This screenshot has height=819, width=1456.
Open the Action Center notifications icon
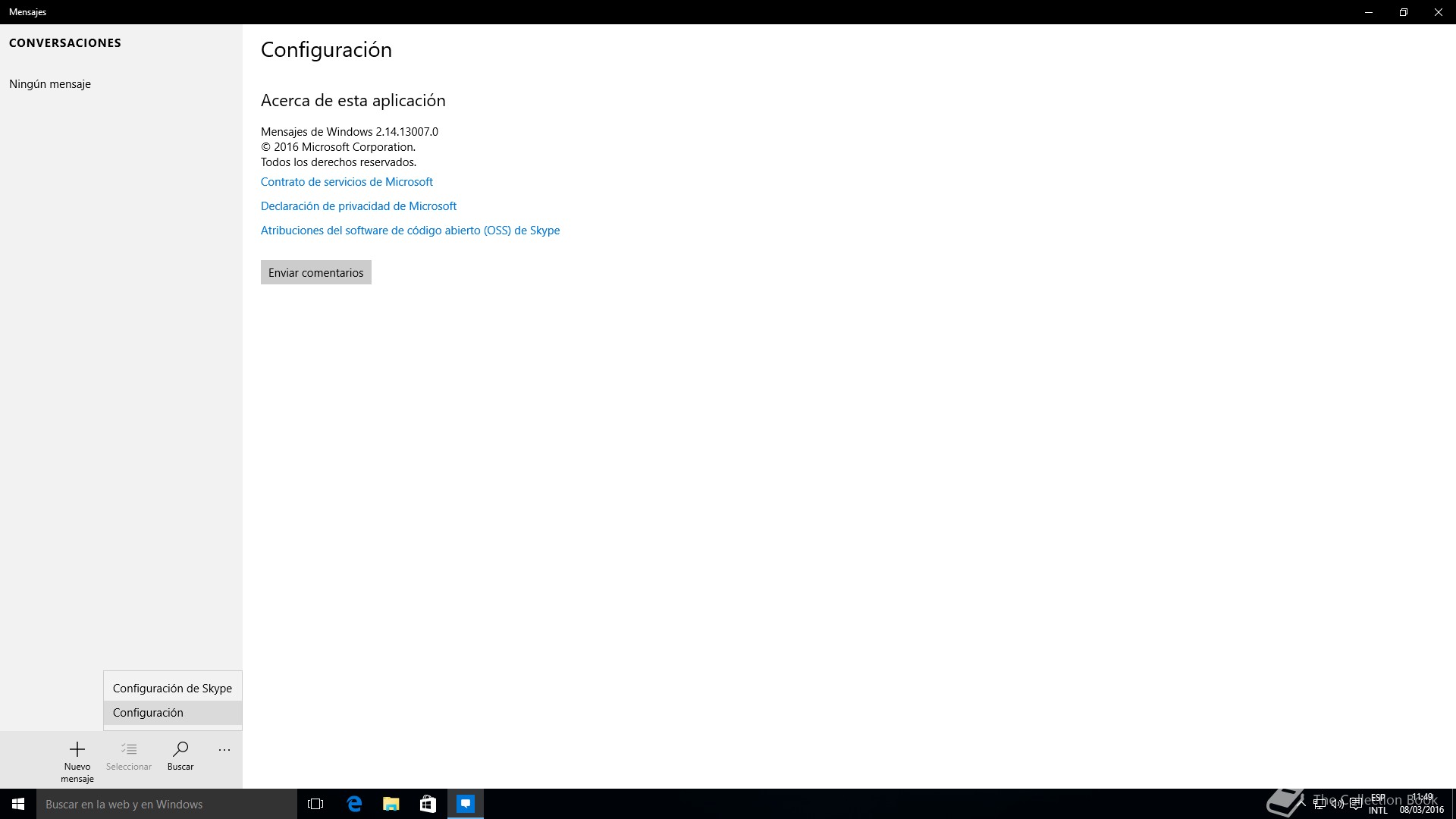(x=1356, y=804)
